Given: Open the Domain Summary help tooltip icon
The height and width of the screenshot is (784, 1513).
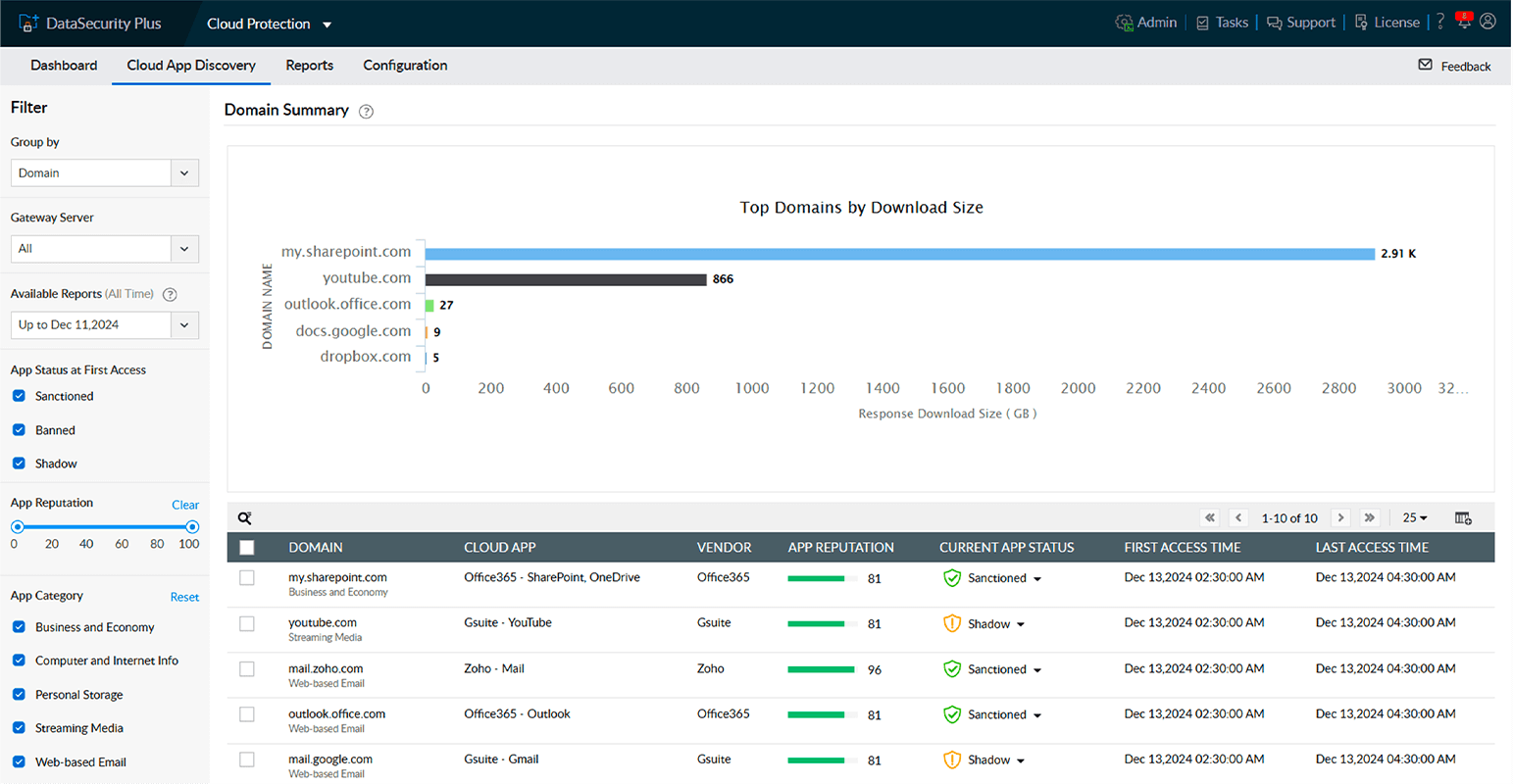Looking at the screenshot, I should (366, 111).
